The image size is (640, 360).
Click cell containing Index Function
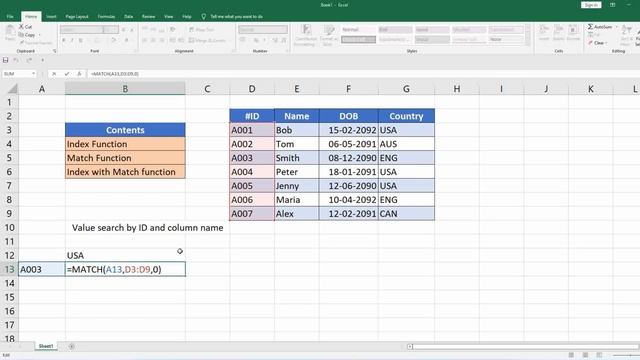tap(125, 144)
